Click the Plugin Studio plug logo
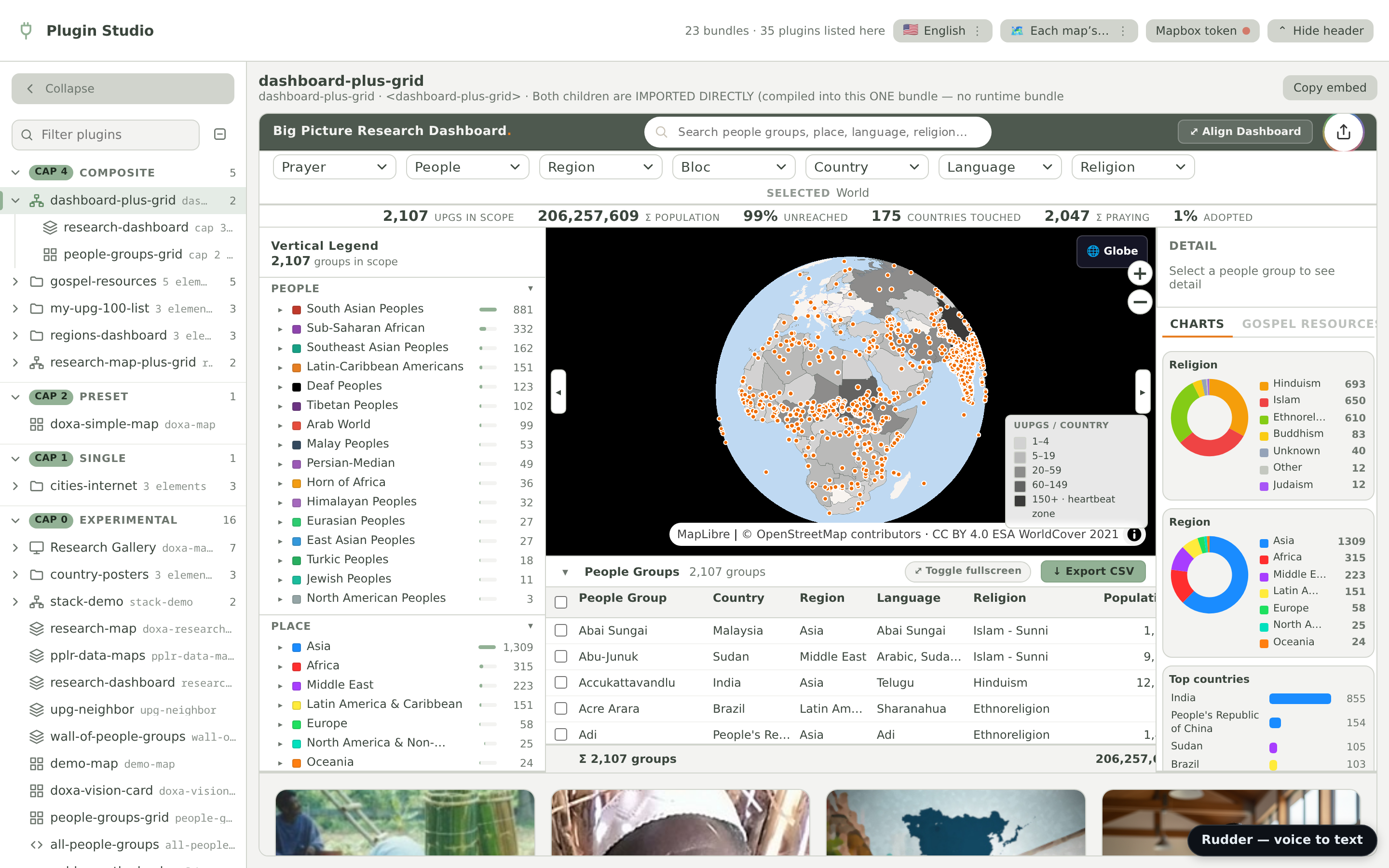Viewport: 1389px width, 868px height. (x=26, y=30)
